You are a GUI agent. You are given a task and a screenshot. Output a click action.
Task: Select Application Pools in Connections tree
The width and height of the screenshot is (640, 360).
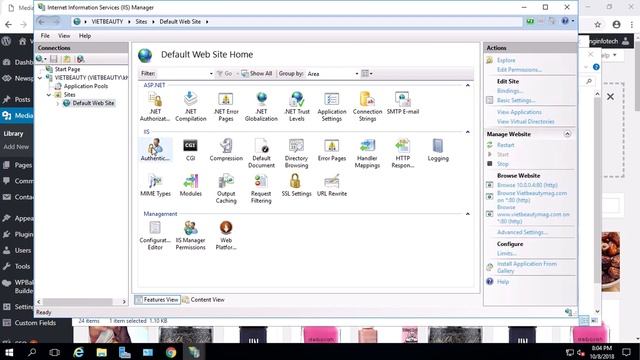pos(86,86)
